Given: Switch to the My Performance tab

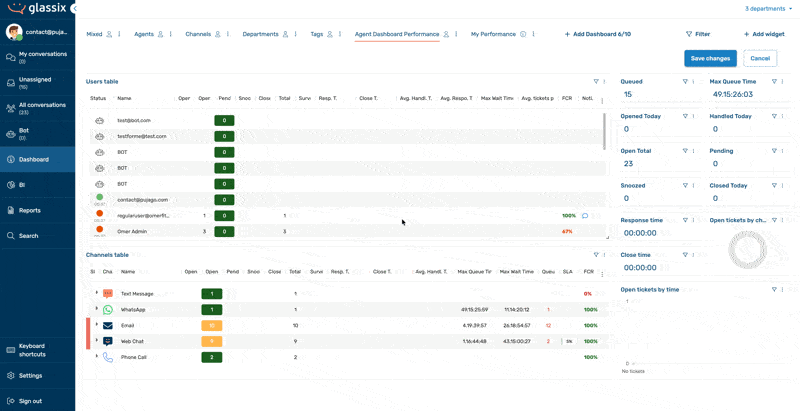Looking at the screenshot, I should pos(493,34).
